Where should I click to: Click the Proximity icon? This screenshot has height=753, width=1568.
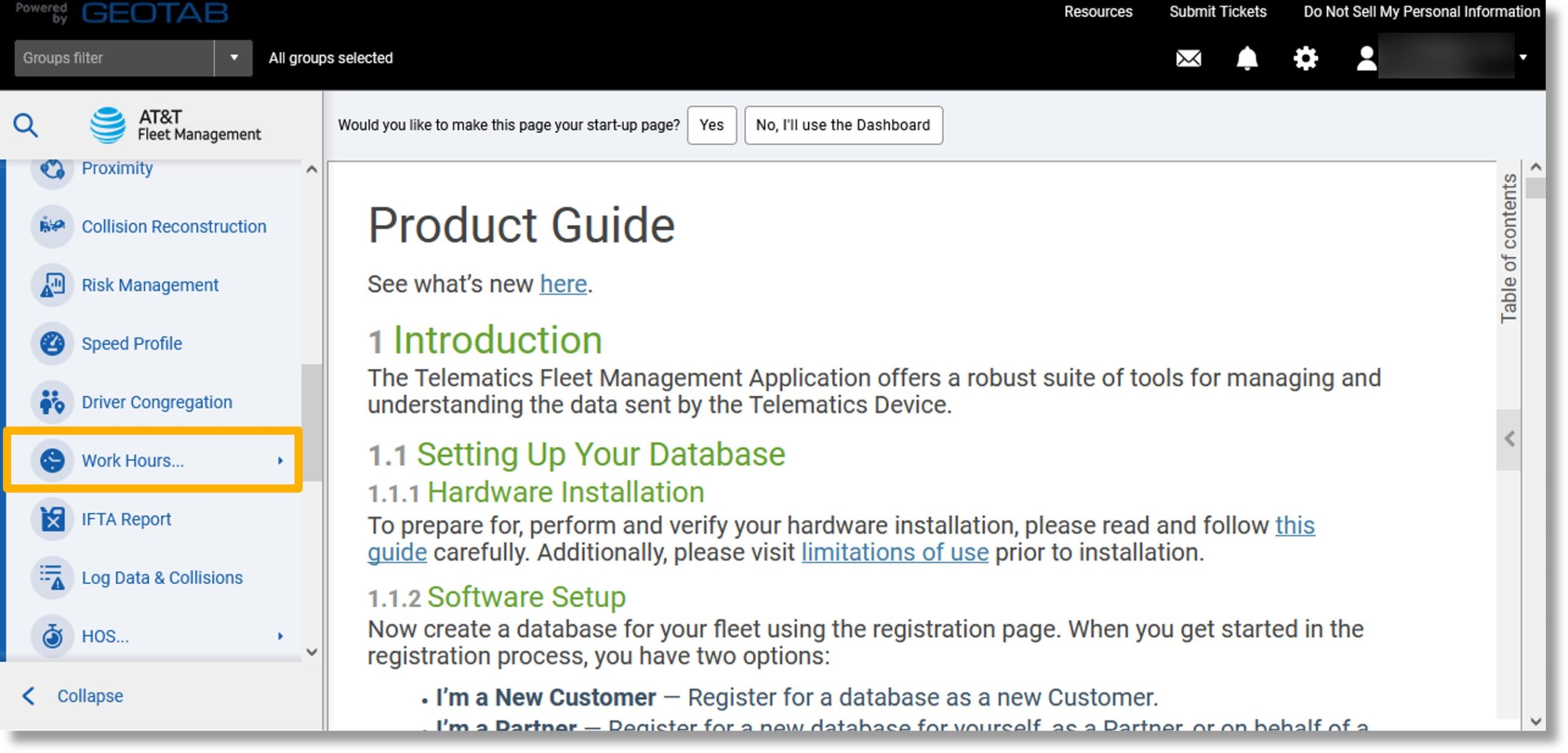tap(52, 168)
